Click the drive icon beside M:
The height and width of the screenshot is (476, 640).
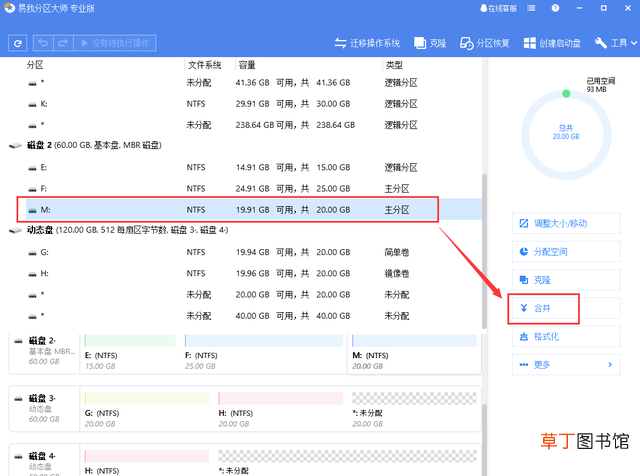32,210
